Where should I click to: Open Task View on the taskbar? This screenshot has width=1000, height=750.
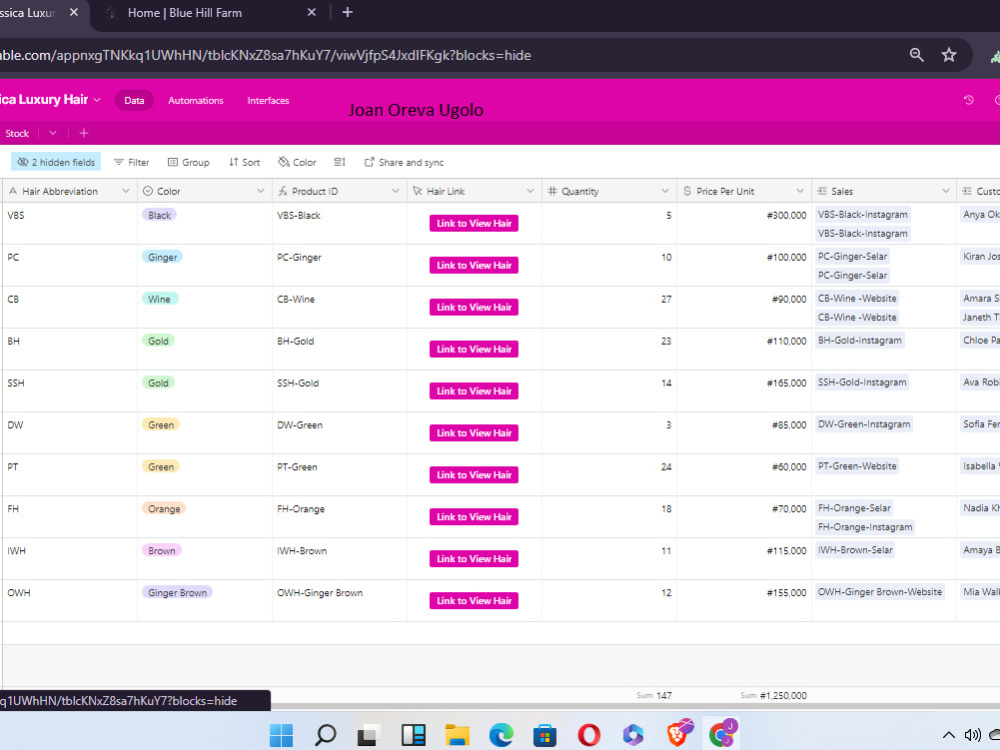[369, 735]
